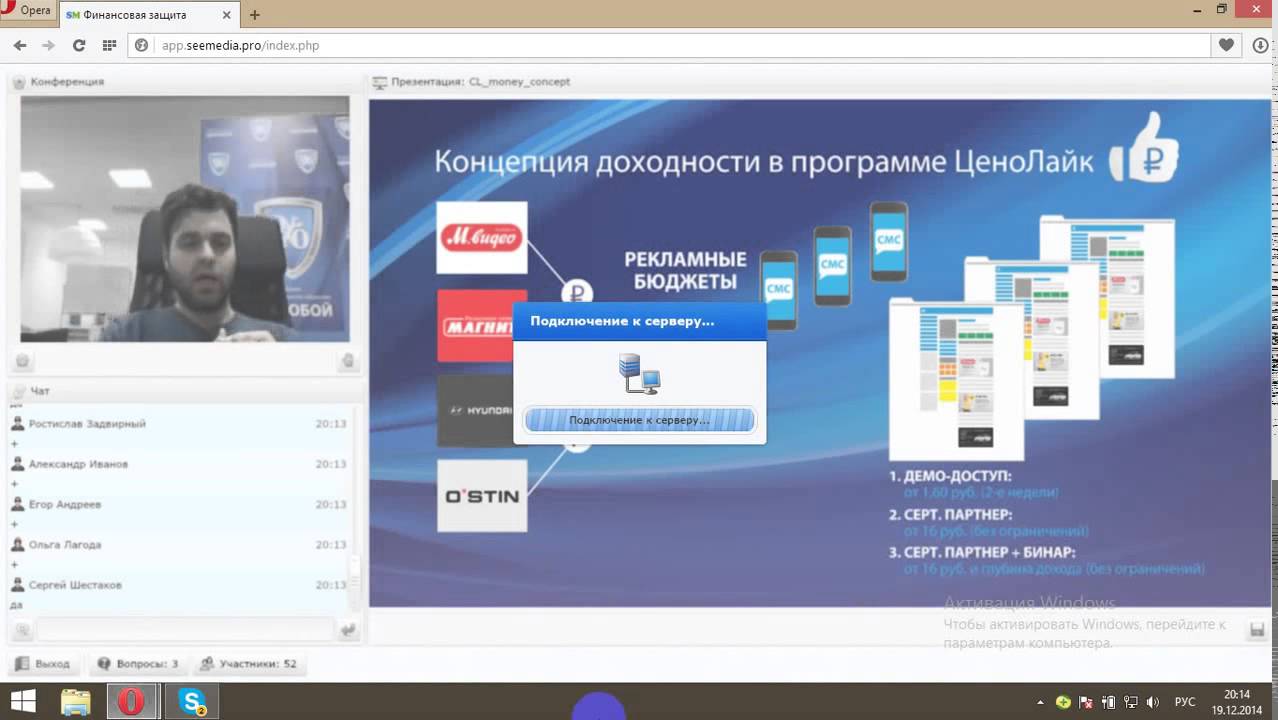Select chat user Ольга Лагода
Screen dimensions: 1278x720
tap(65, 545)
